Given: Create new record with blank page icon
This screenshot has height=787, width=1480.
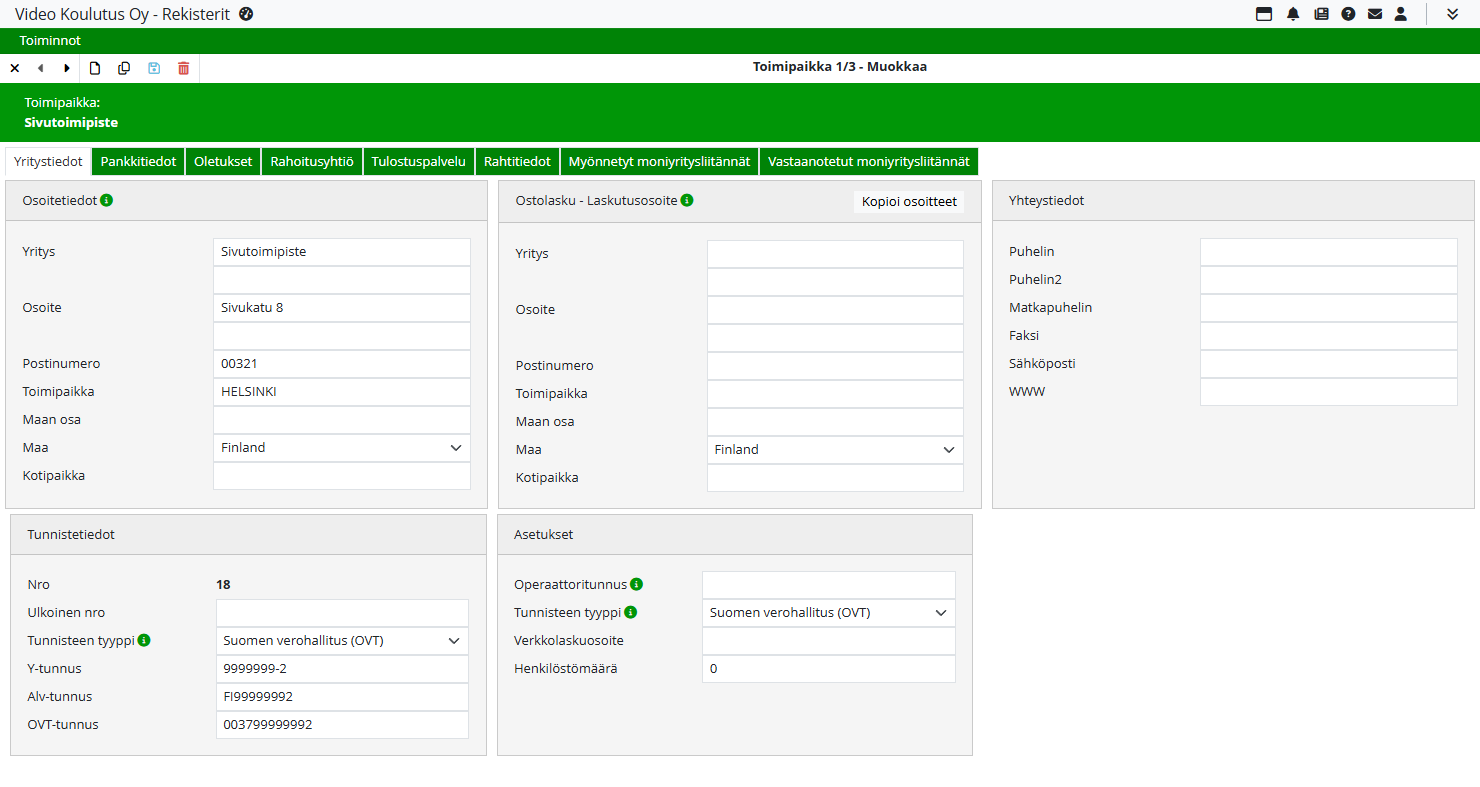Looking at the screenshot, I should [x=95, y=68].
